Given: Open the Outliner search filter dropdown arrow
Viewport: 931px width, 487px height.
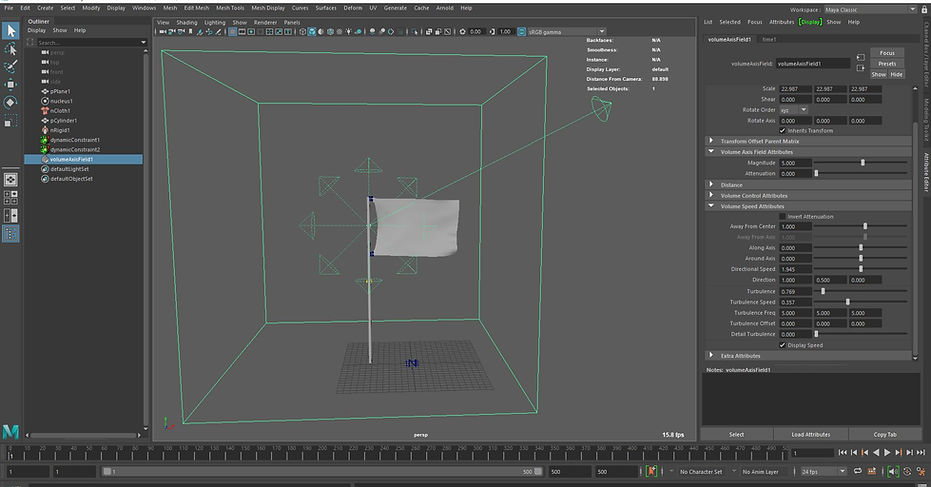Looking at the screenshot, I should pyautogui.click(x=143, y=43).
